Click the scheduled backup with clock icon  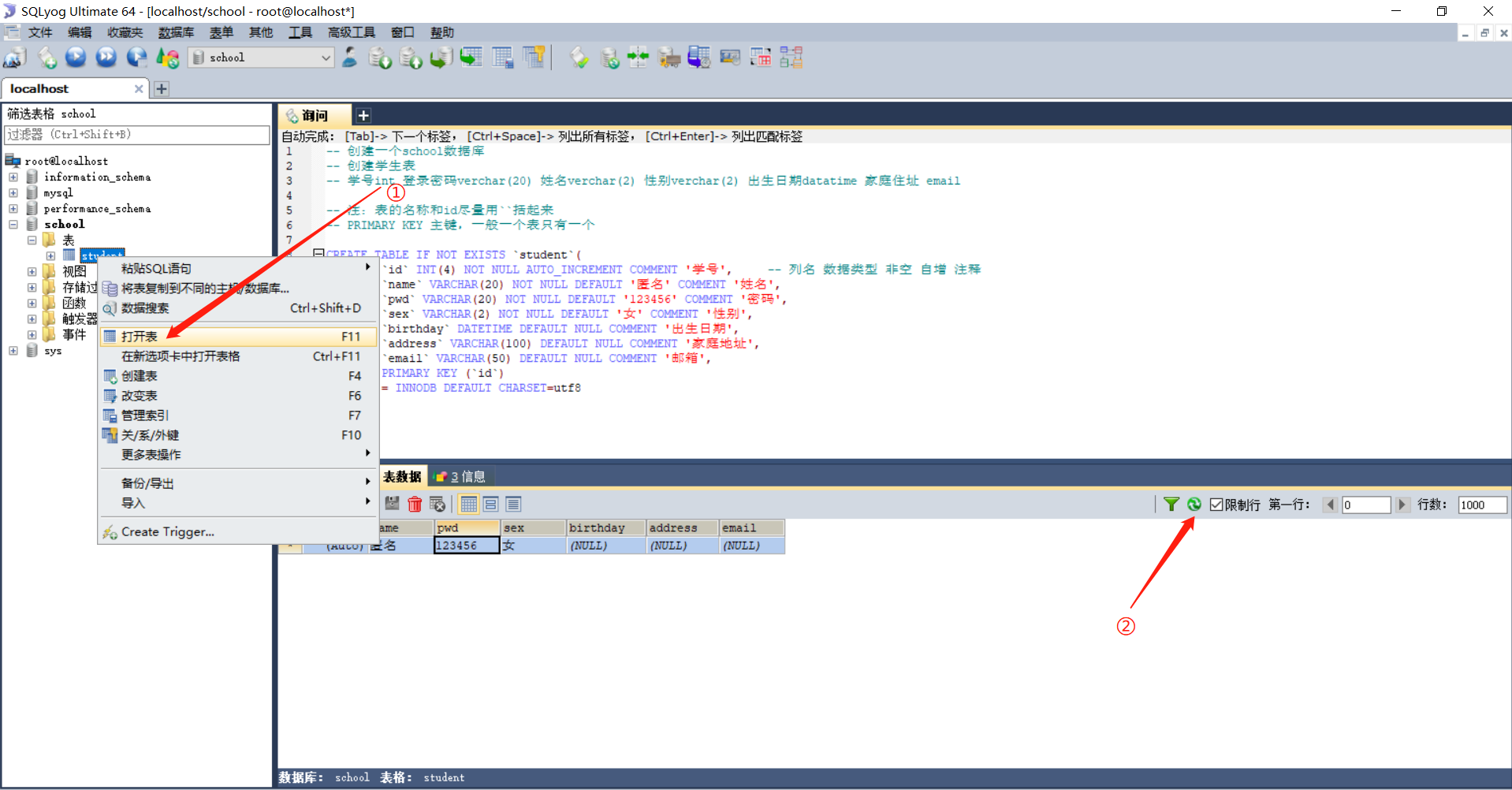pos(699,58)
